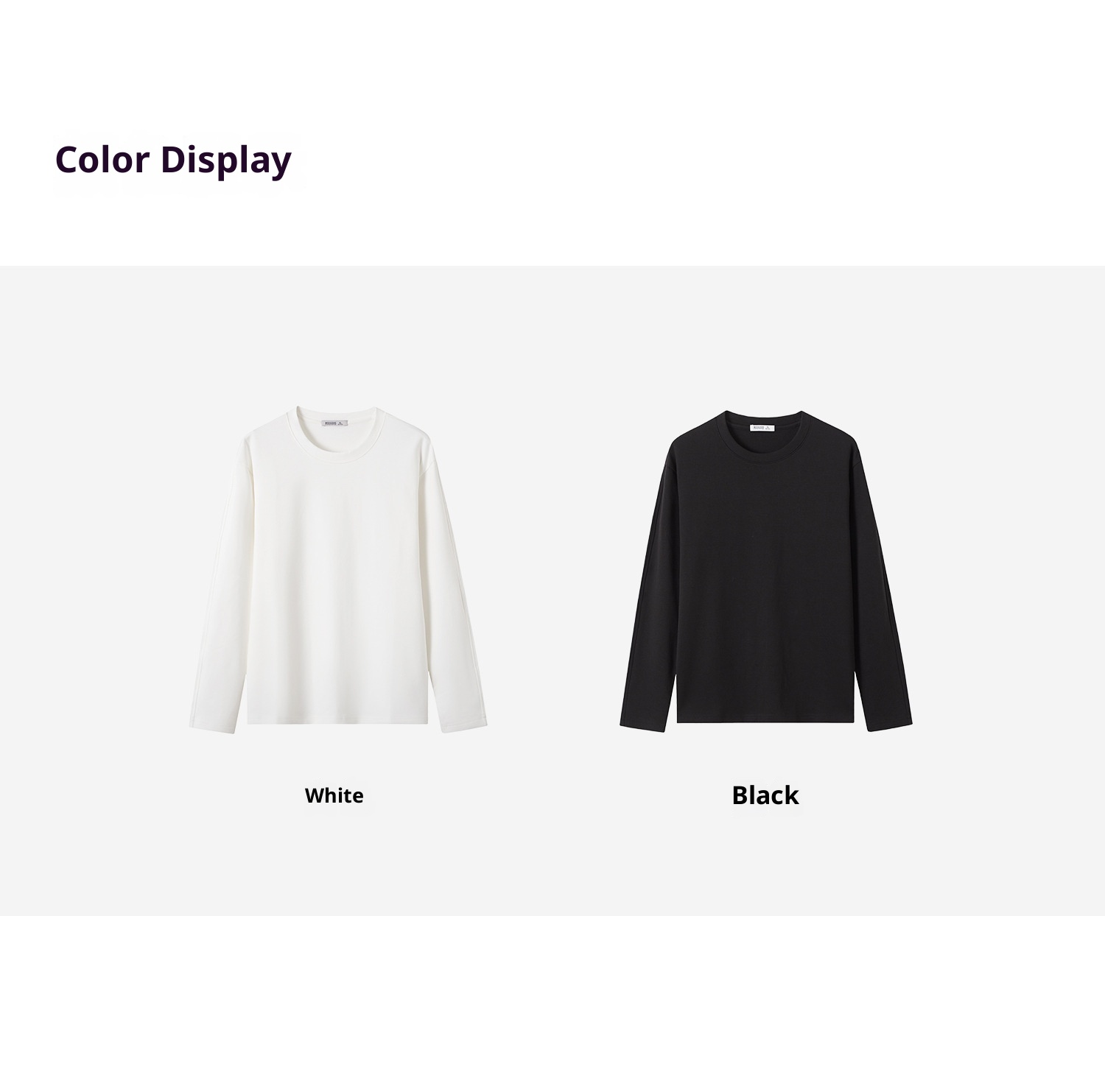The height and width of the screenshot is (1092, 1105).
Task: Select the black long-sleeve shirt image
Action: (x=766, y=571)
